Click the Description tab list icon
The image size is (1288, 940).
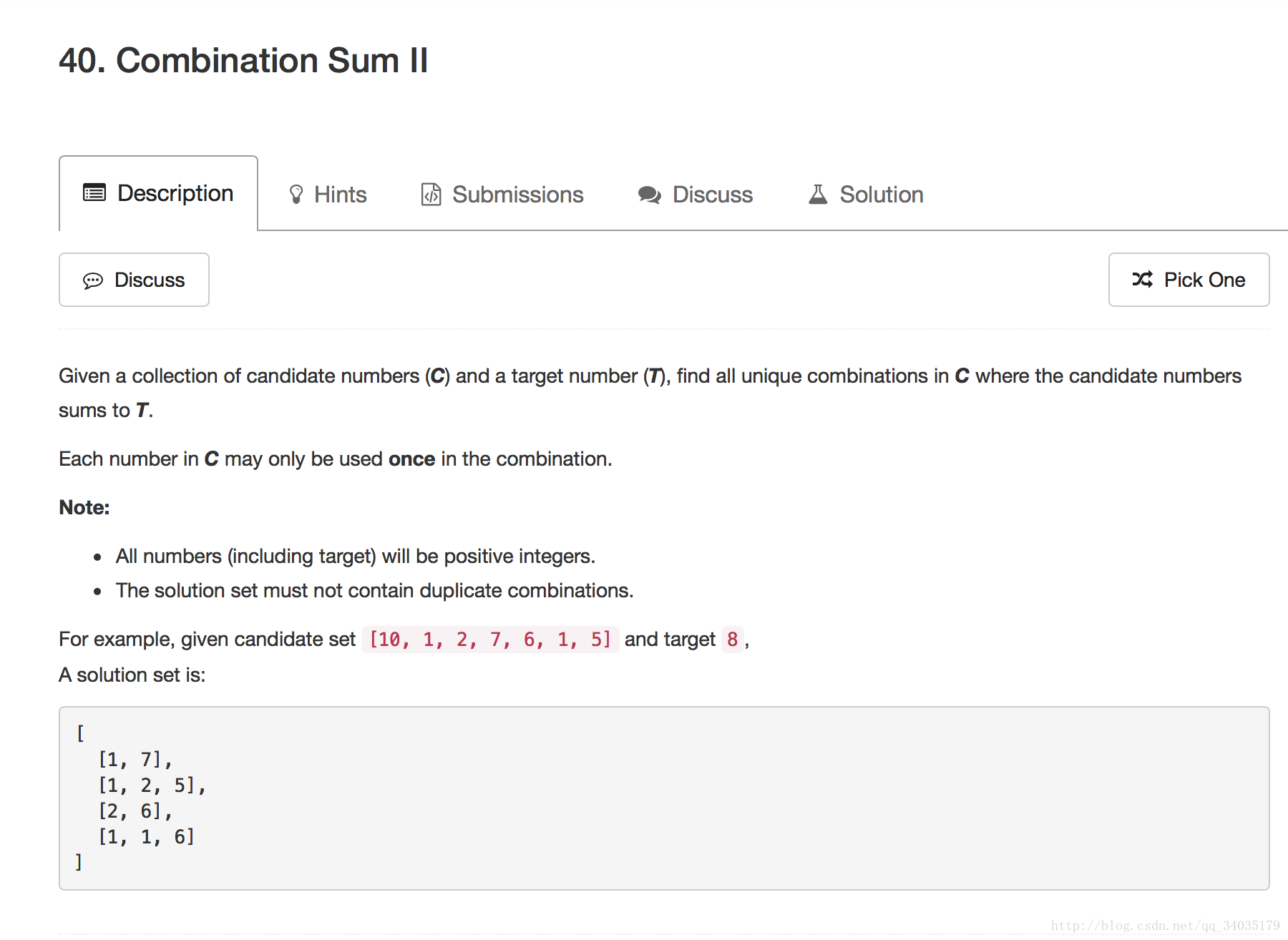coord(94,192)
